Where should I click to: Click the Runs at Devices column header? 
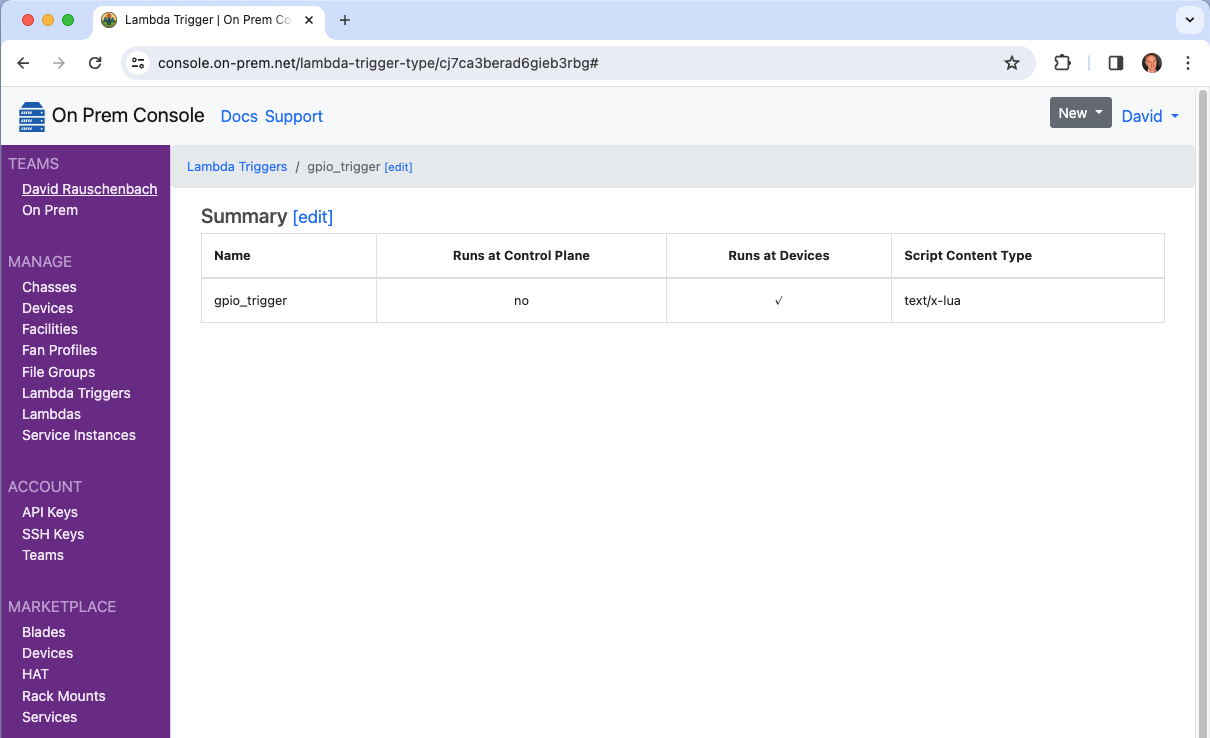click(x=779, y=255)
